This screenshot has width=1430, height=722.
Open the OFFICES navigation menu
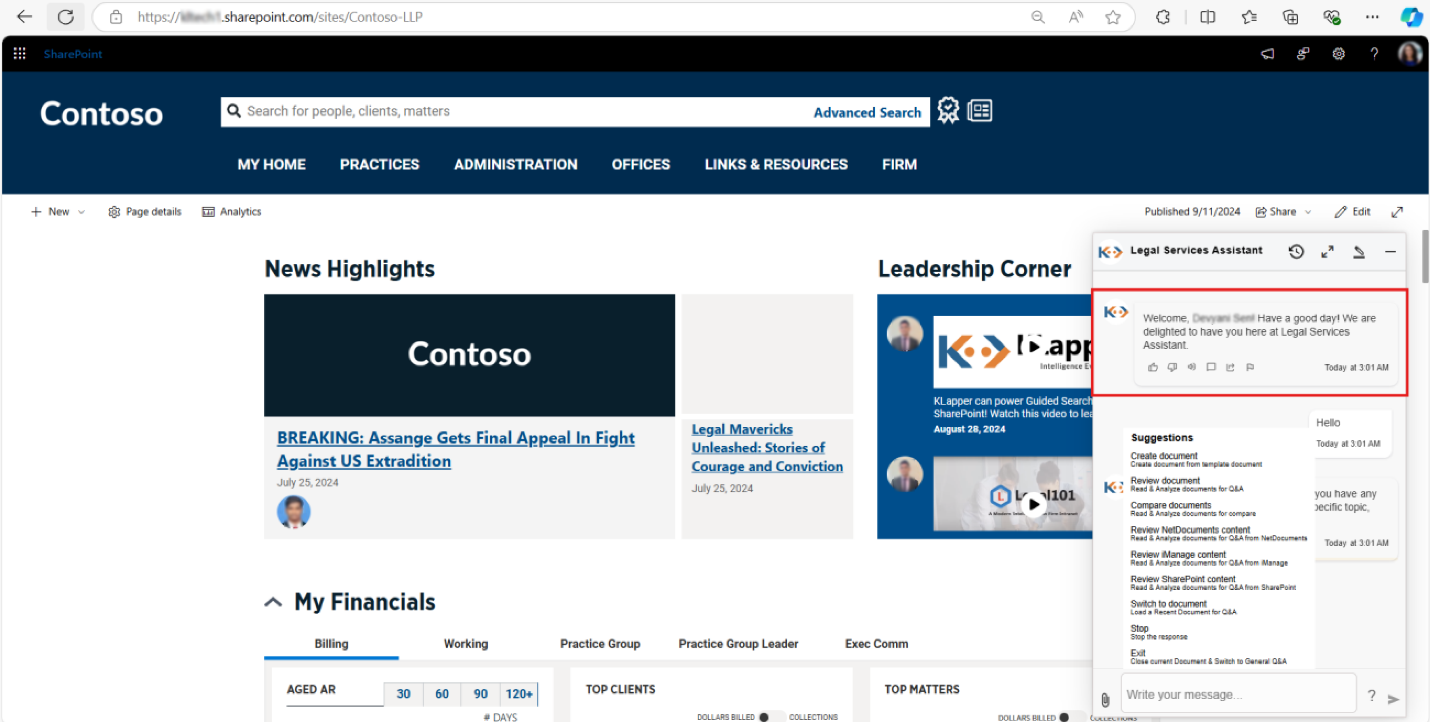641,164
